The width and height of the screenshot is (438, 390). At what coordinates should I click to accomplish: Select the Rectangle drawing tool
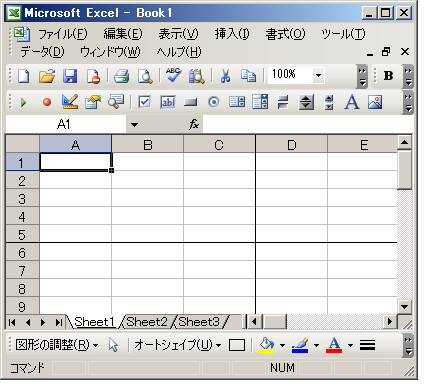click(237, 345)
